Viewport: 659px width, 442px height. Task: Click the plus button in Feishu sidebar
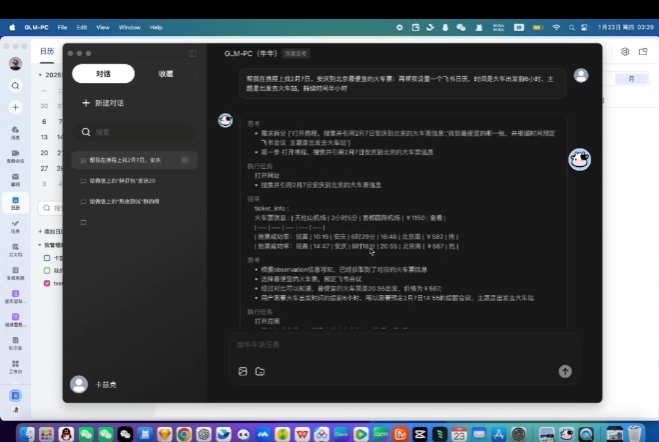pos(16,107)
